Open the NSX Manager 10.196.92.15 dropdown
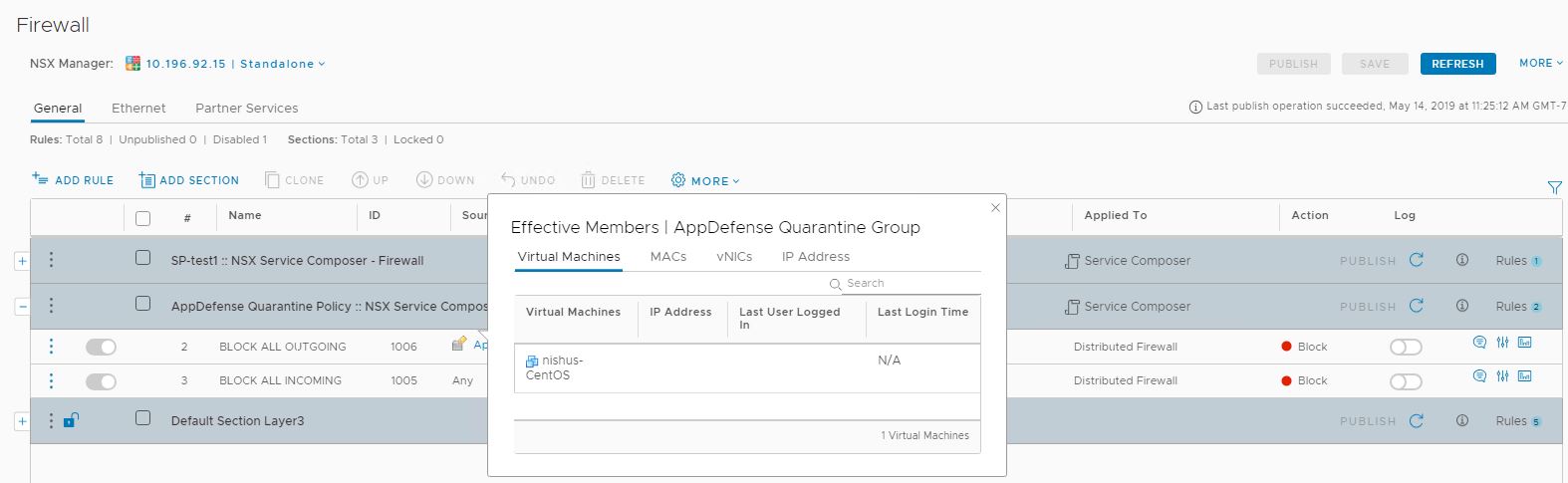This screenshot has height=483, width=1568. tap(235, 64)
